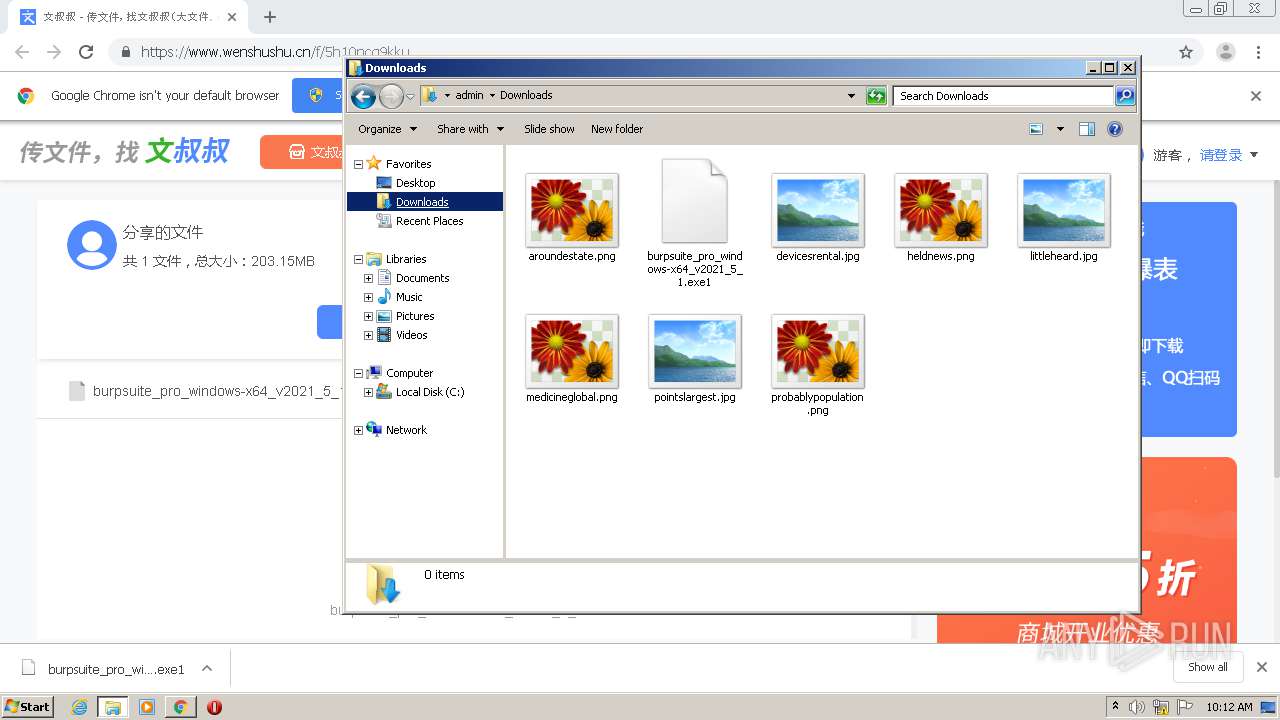Click admin in the address breadcrumb
Image resolution: width=1280 pixels, height=720 pixels.
coord(469,96)
